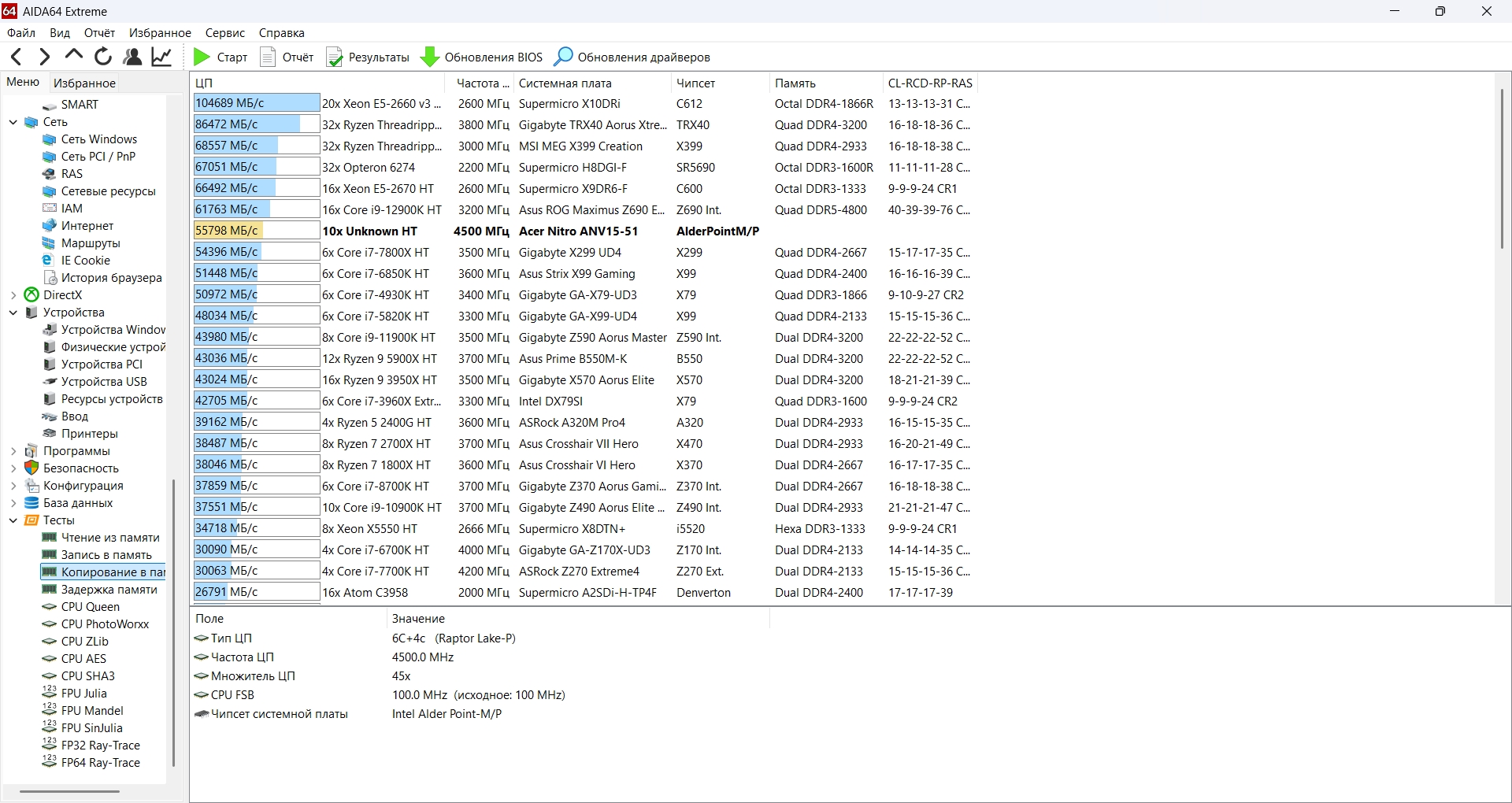Viewport: 1512px width, 803px height.
Task: Select the Устройства USB tree item
Action: pos(104,382)
